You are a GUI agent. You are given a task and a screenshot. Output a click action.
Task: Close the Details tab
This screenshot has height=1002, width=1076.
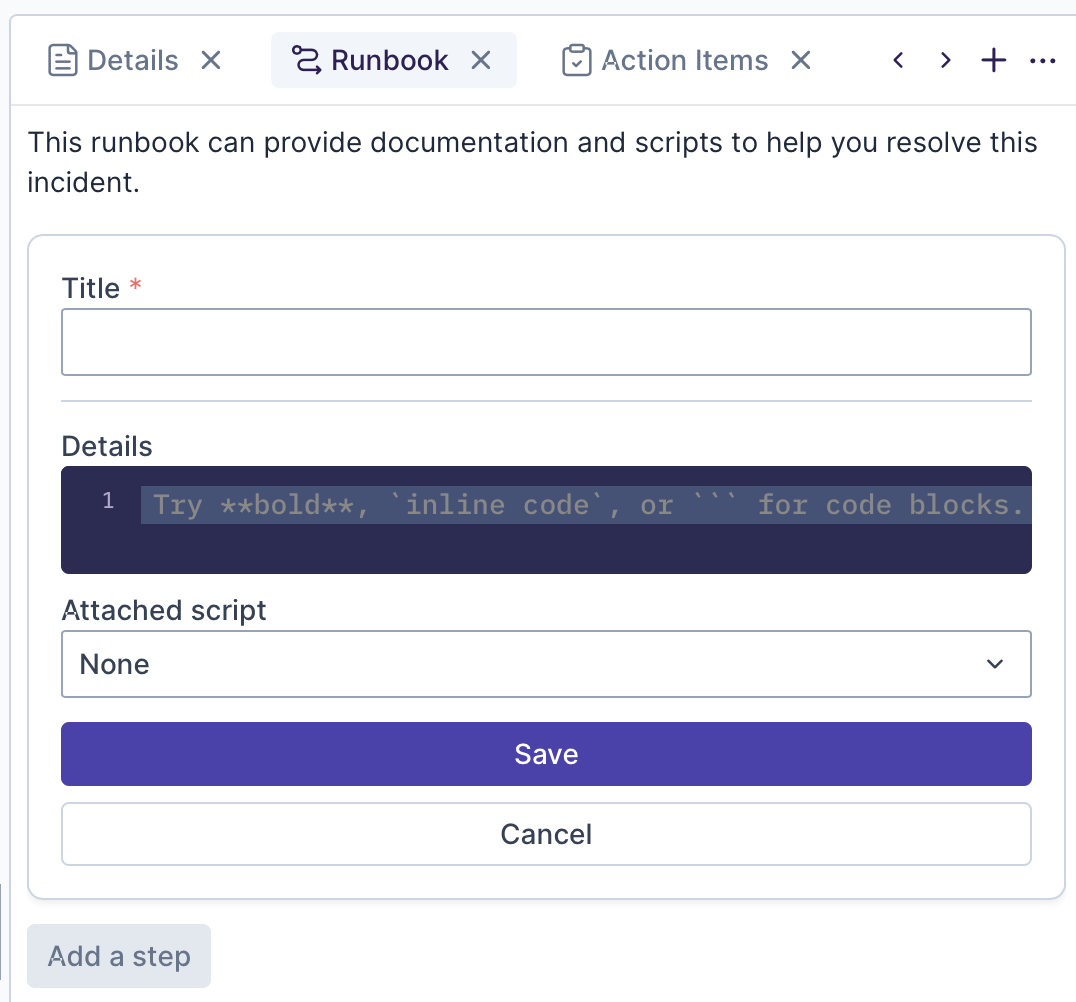tap(210, 61)
